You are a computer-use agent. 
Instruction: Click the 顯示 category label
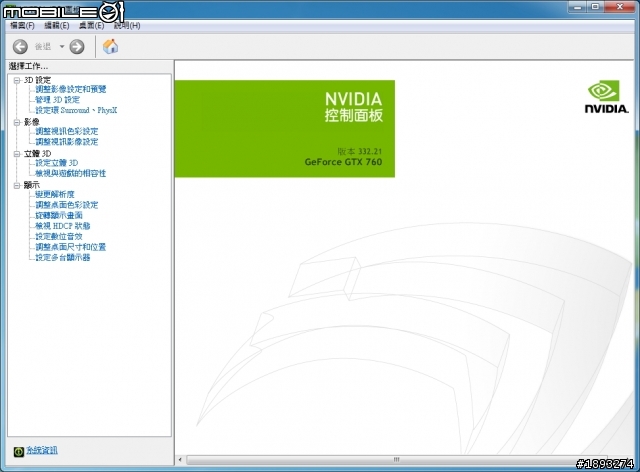(x=31, y=185)
